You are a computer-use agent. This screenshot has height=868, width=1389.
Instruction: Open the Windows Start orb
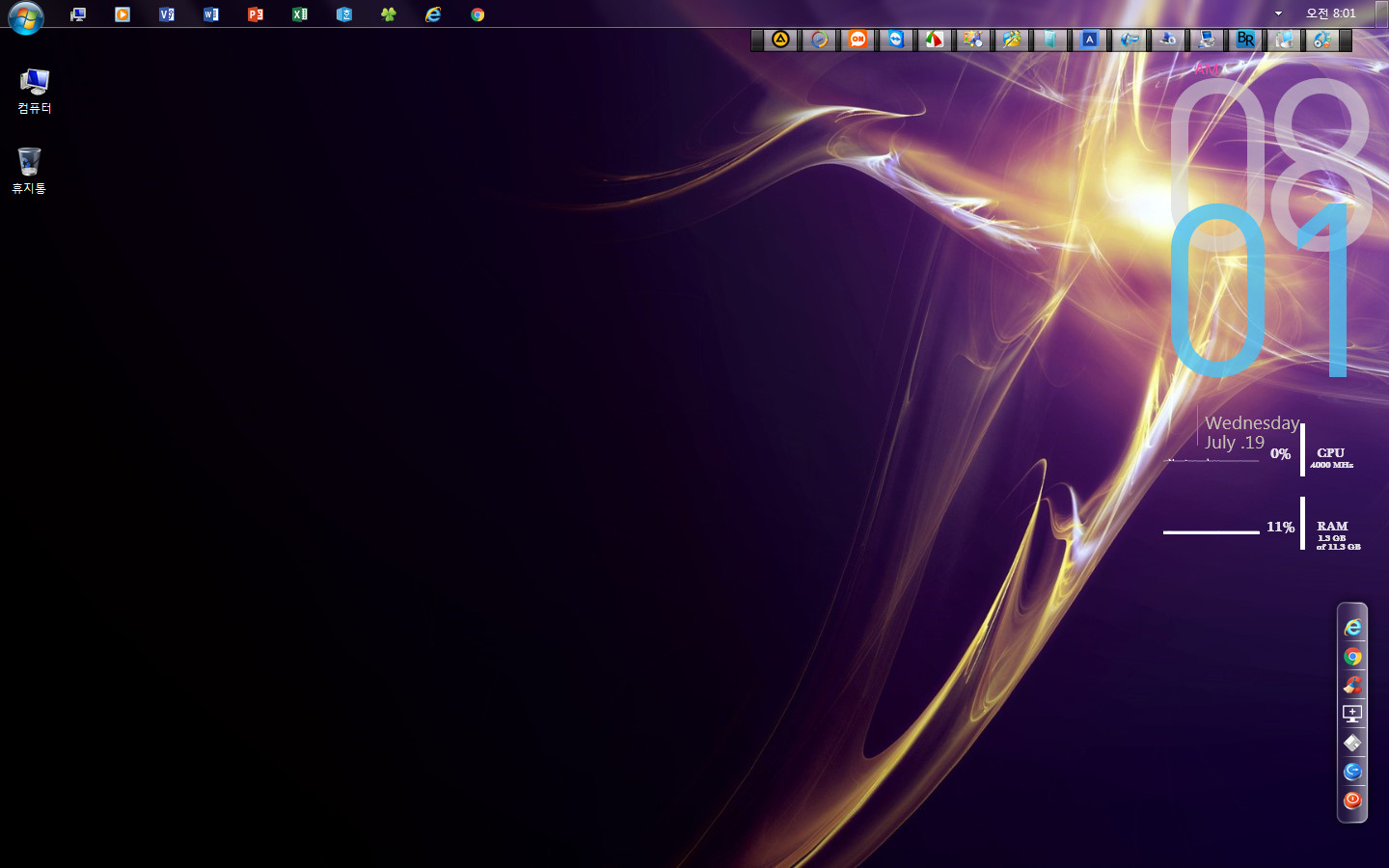click(26, 16)
